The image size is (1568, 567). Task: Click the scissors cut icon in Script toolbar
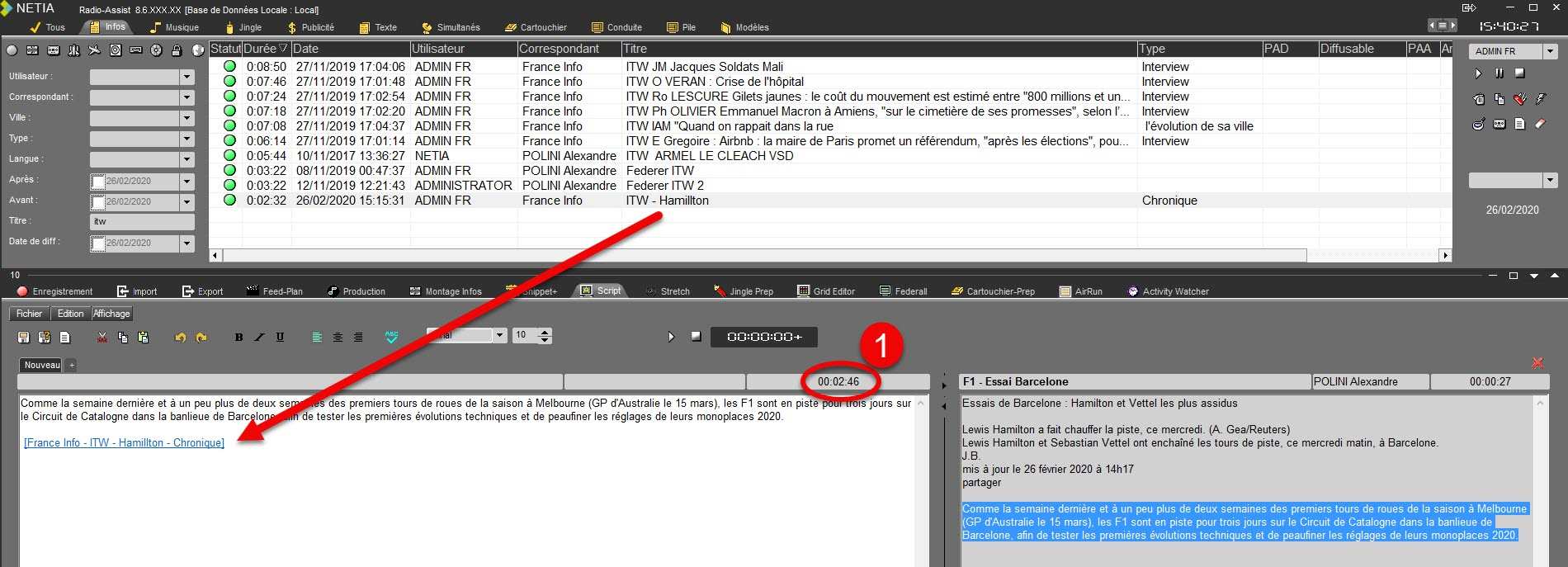(102, 337)
